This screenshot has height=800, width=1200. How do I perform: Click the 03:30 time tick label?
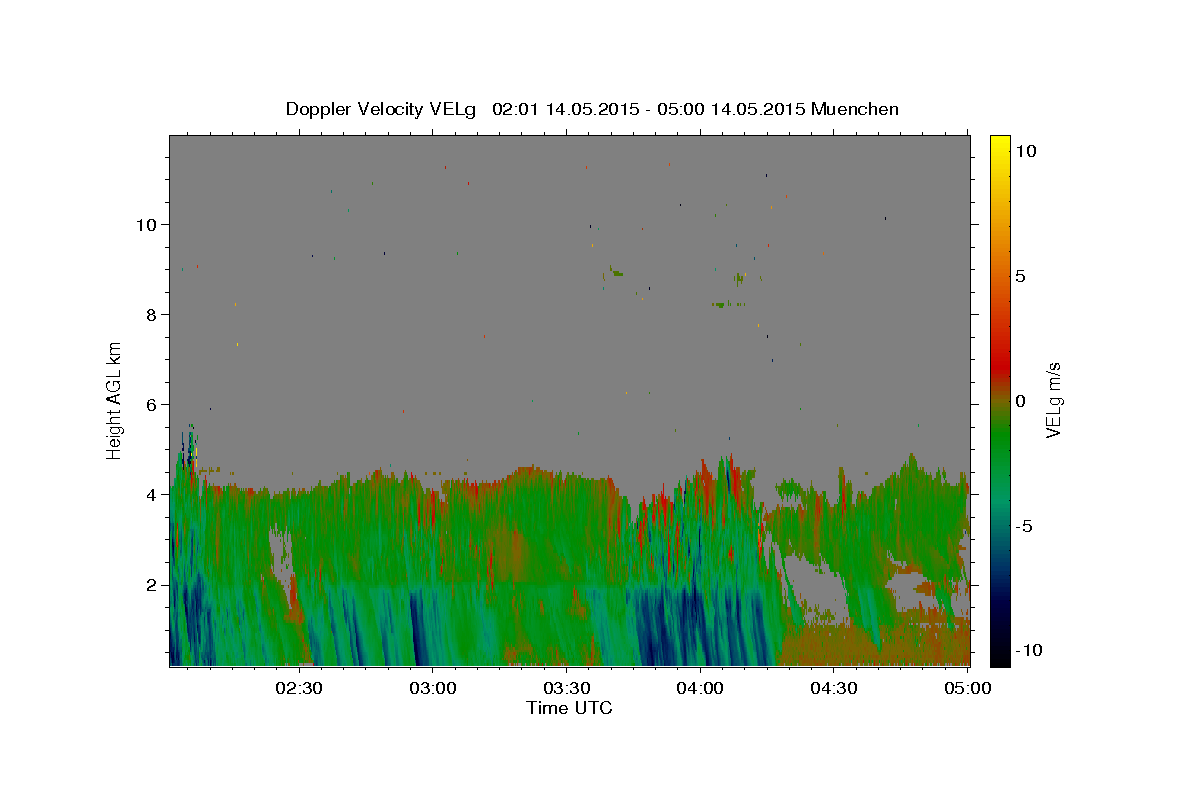tap(566, 688)
